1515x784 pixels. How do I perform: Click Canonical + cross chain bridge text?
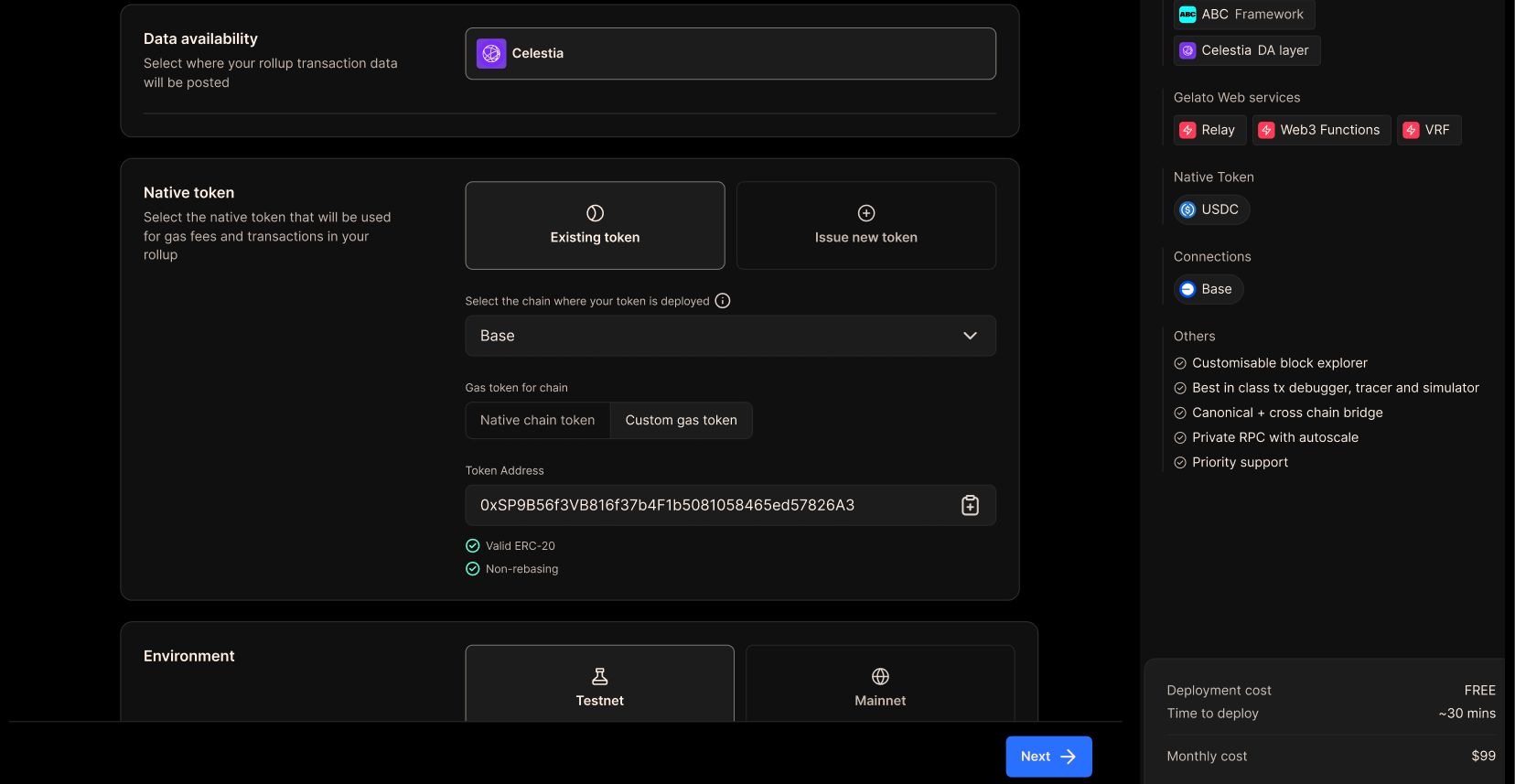click(x=1287, y=413)
